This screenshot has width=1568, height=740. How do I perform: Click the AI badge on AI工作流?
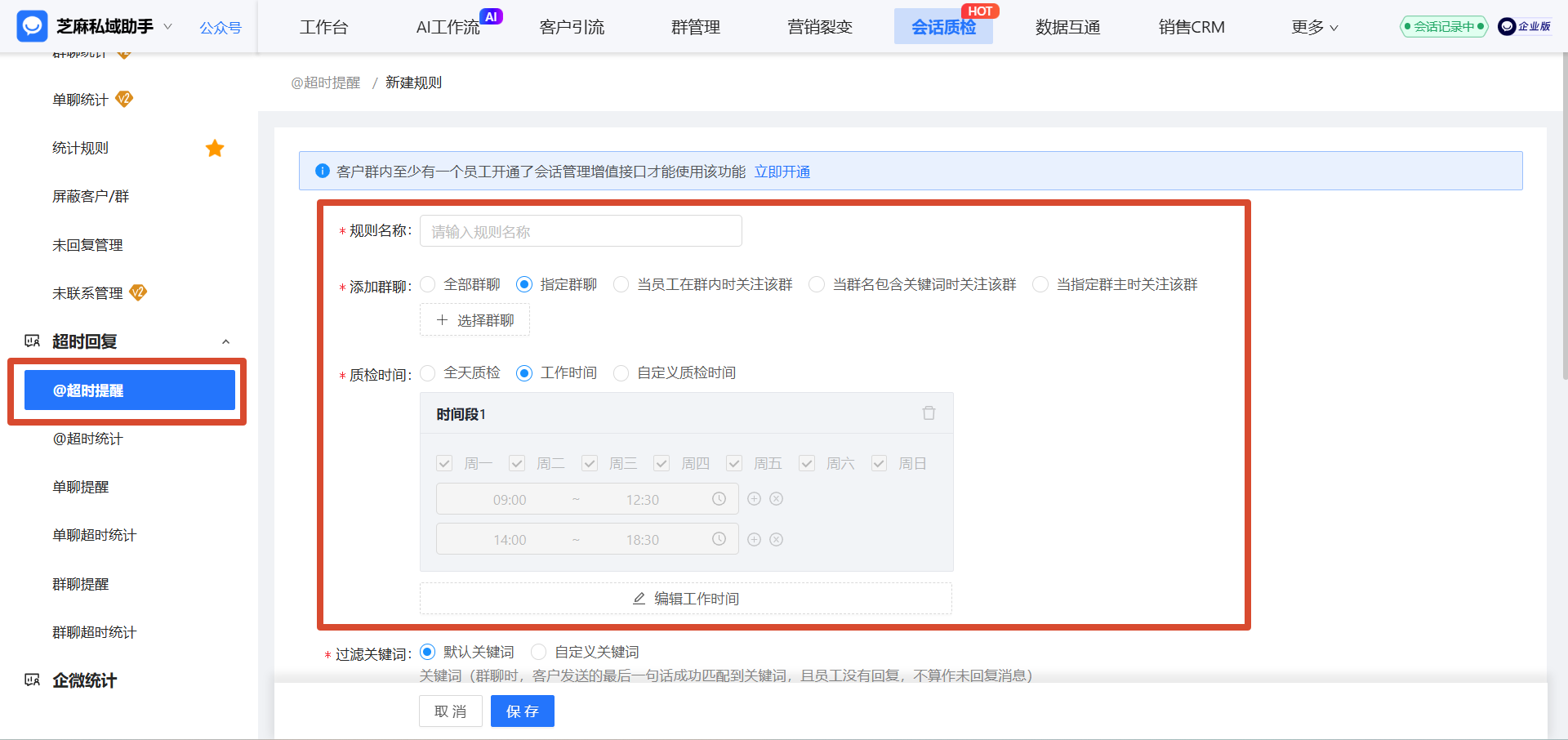point(491,16)
